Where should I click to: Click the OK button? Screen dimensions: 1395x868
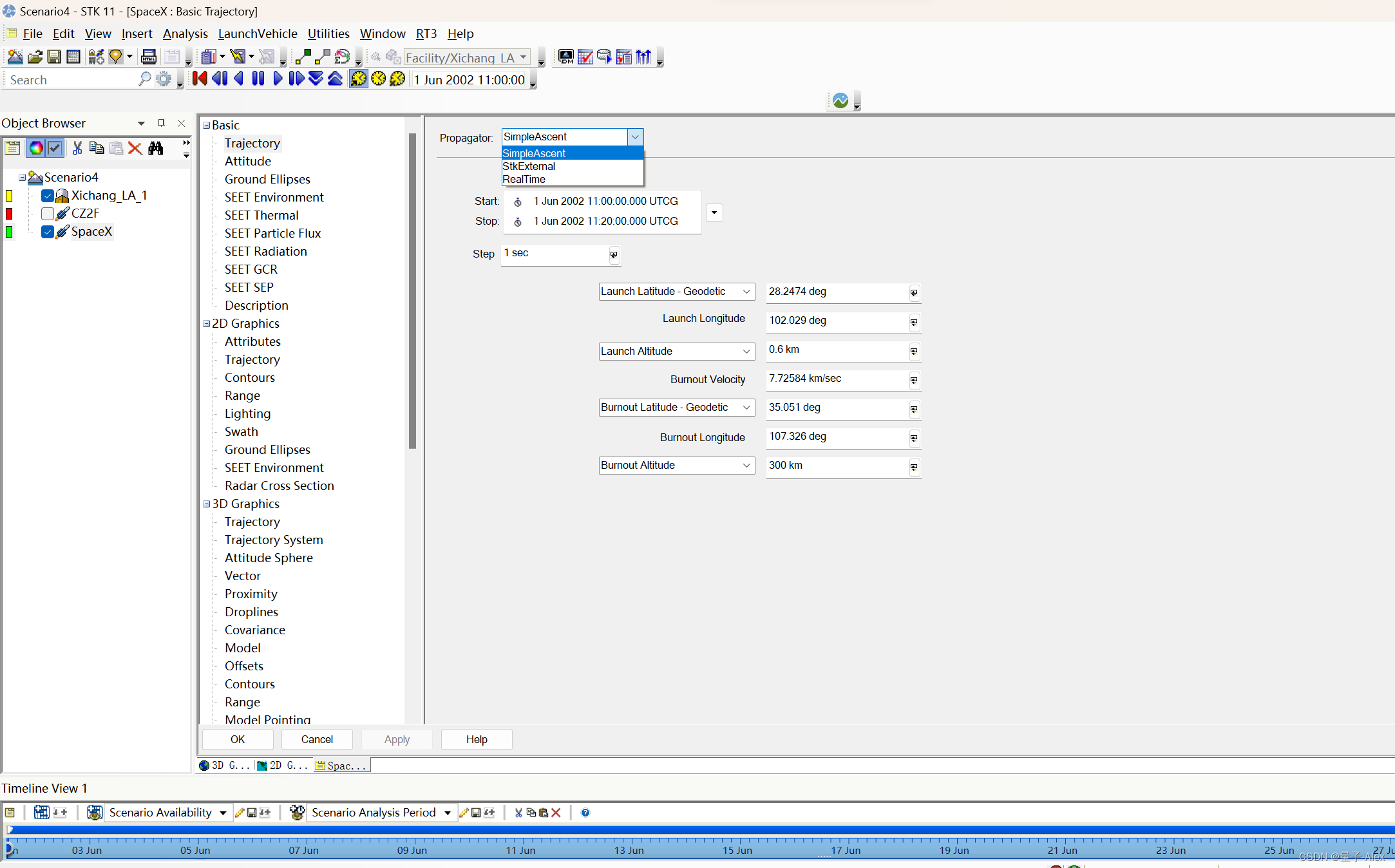pyautogui.click(x=238, y=739)
